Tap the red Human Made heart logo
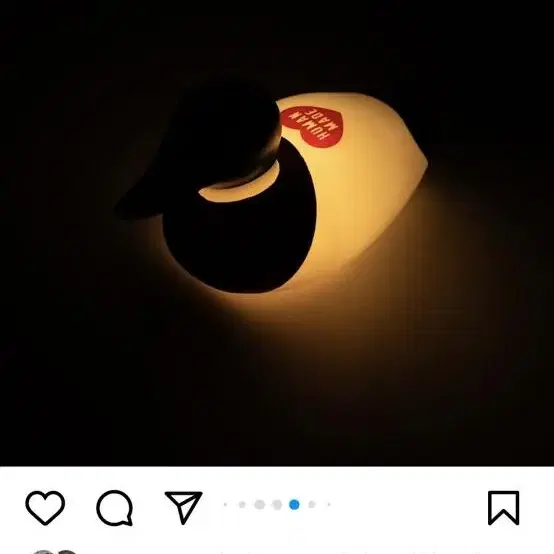 click(312, 125)
